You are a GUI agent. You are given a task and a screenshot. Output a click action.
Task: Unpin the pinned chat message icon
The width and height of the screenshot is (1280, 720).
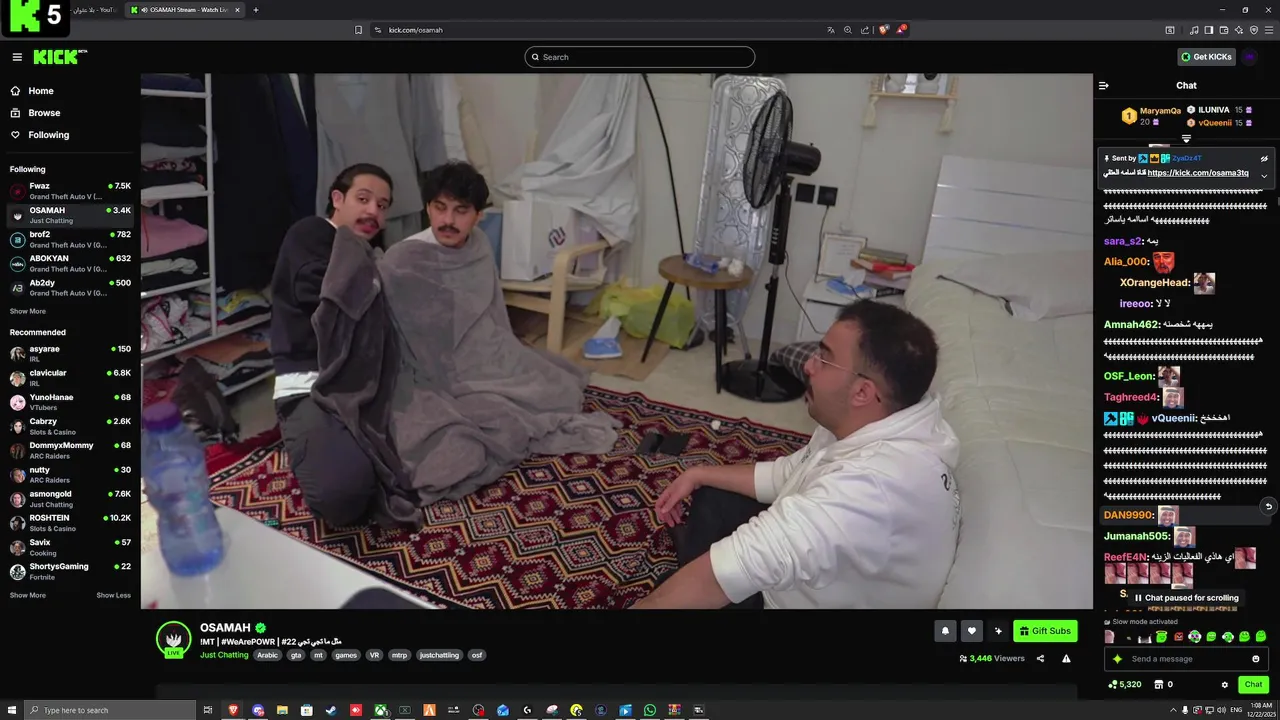(x=1264, y=158)
